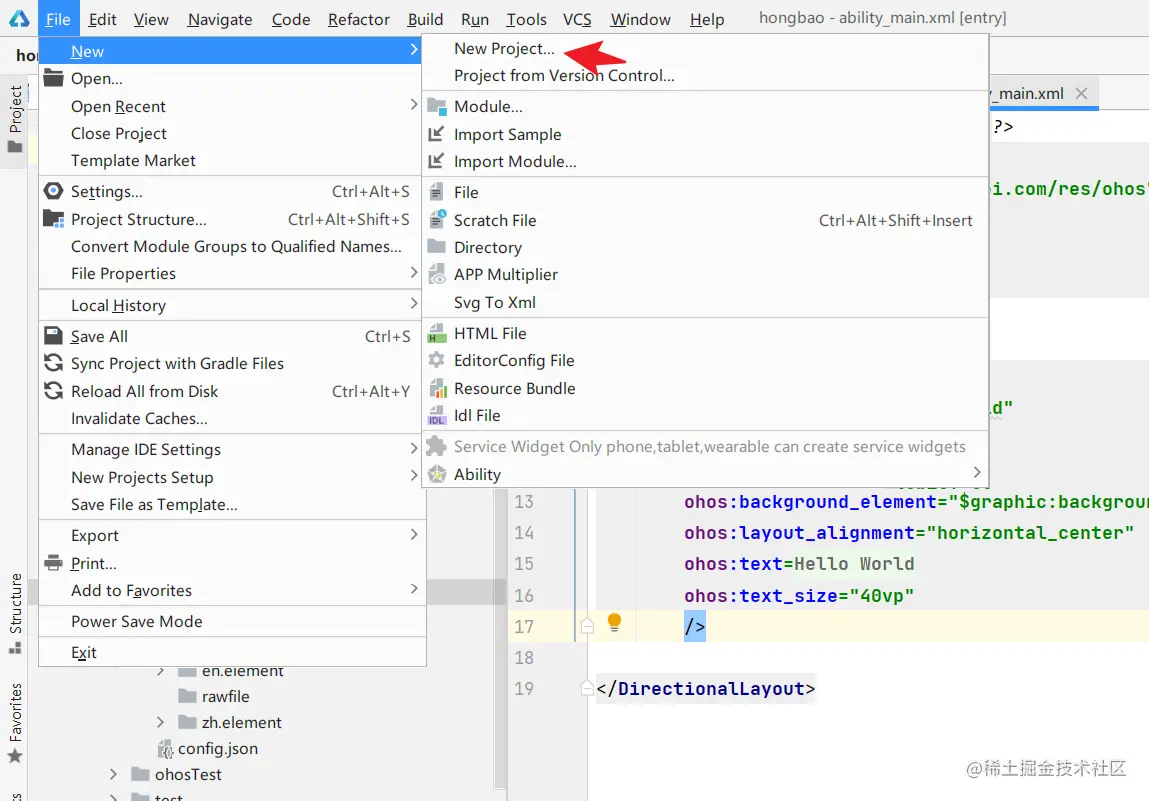Click the Favorites star sidebar icon
This screenshot has width=1149, height=801.
(x=15, y=756)
